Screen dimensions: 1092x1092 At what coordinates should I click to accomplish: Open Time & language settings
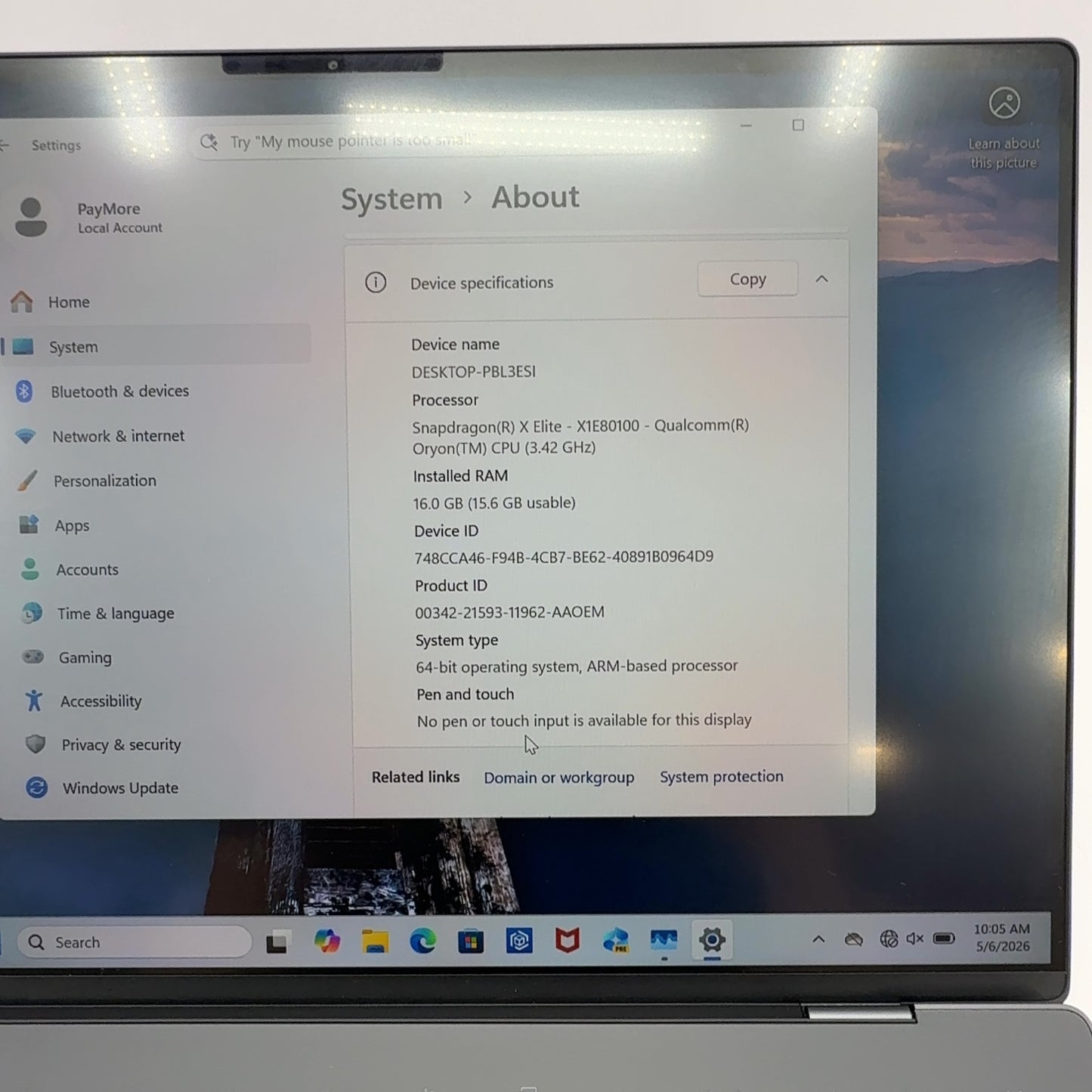pyautogui.click(x=116, y=614)
